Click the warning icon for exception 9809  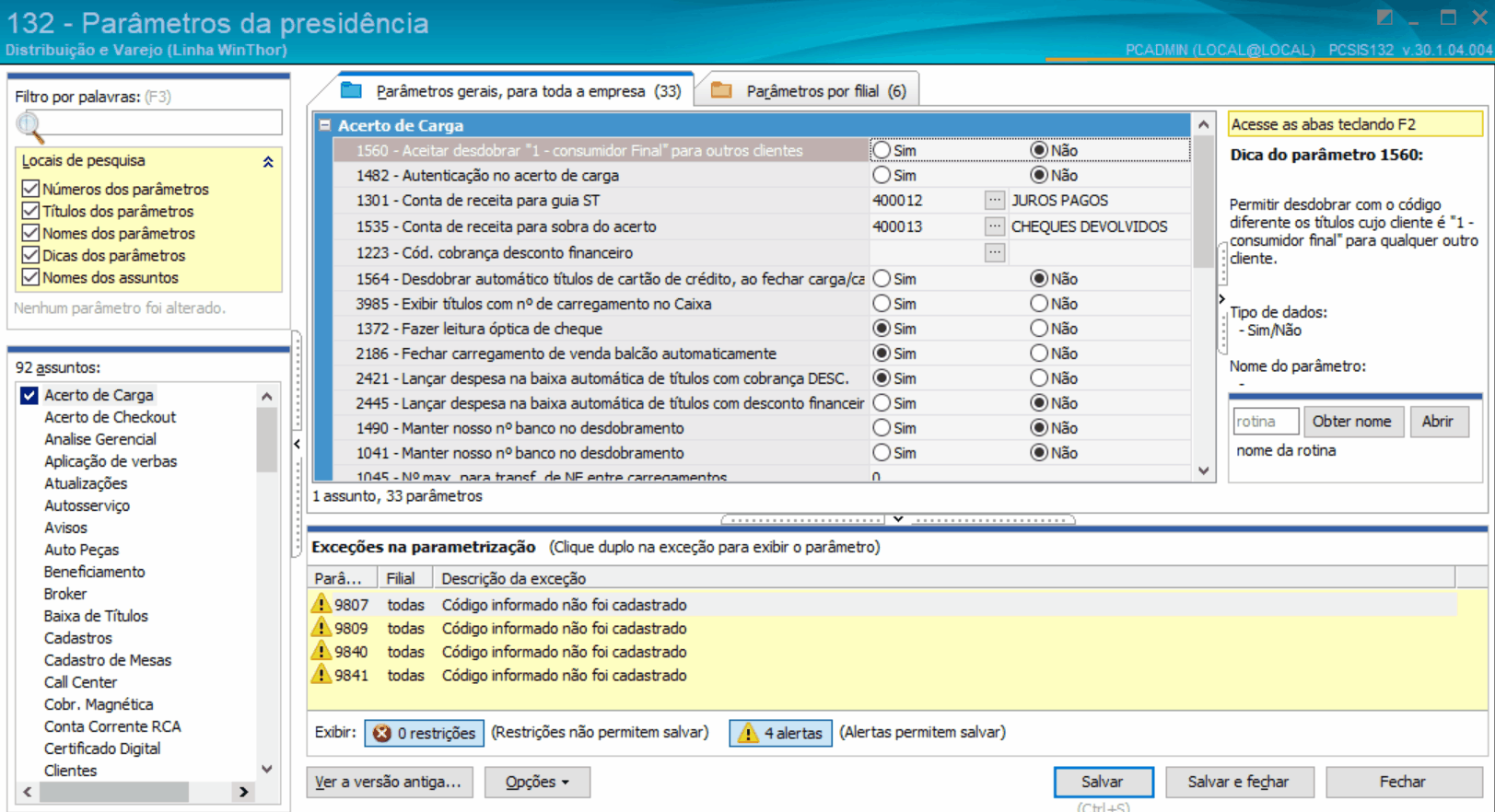321,628
